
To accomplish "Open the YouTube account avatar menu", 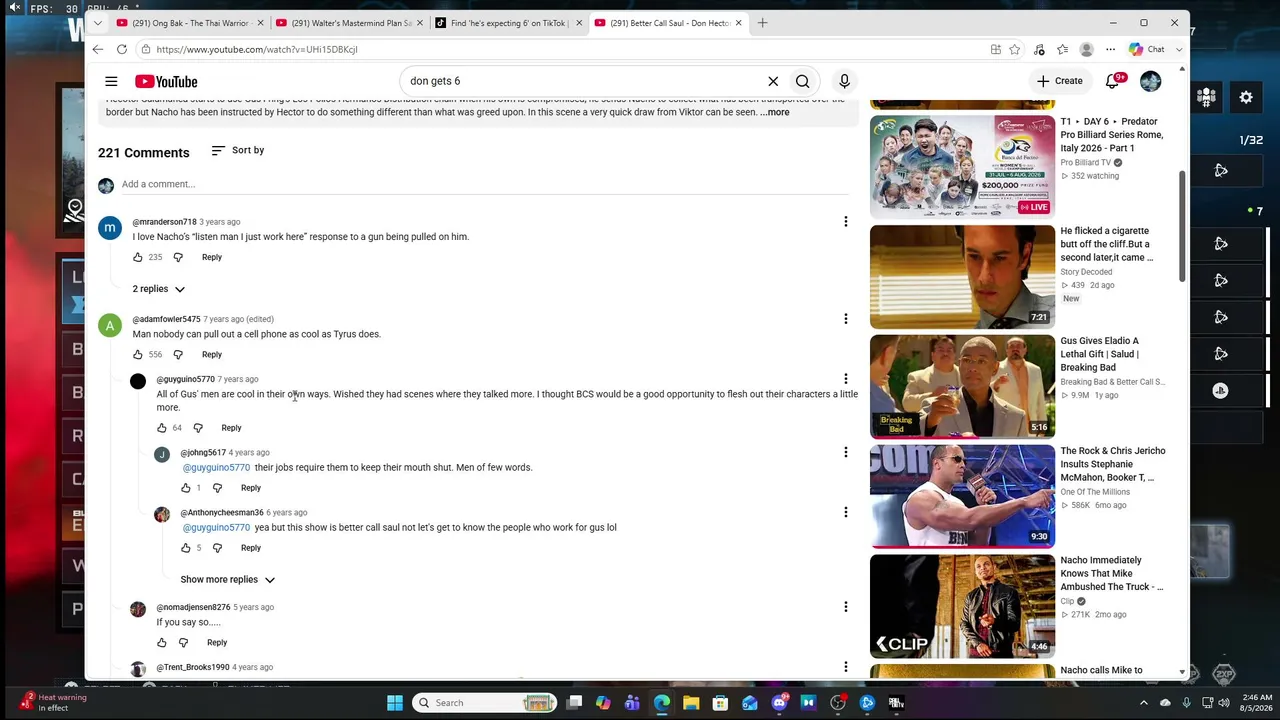I will tap(1150, 81).
